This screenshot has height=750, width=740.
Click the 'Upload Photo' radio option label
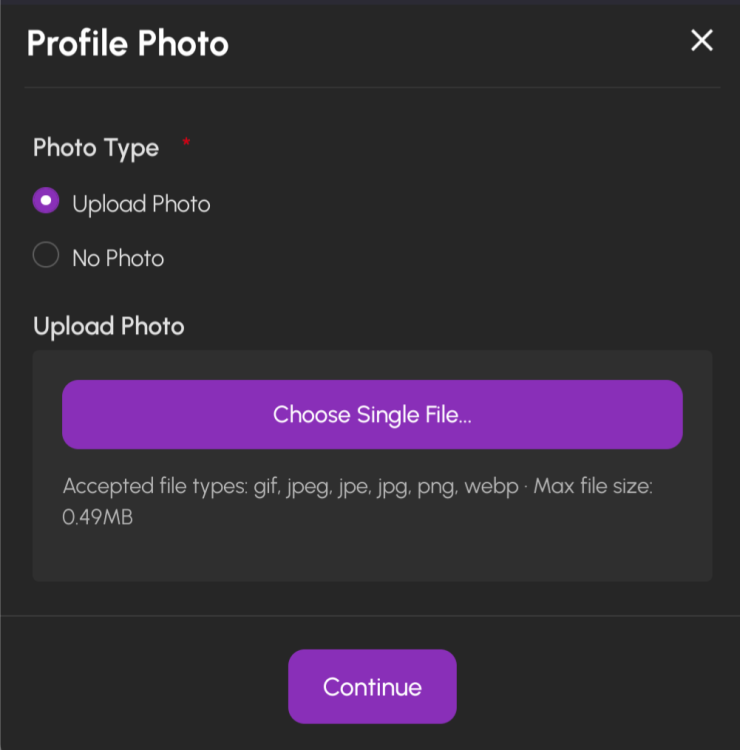pos(141,205)
